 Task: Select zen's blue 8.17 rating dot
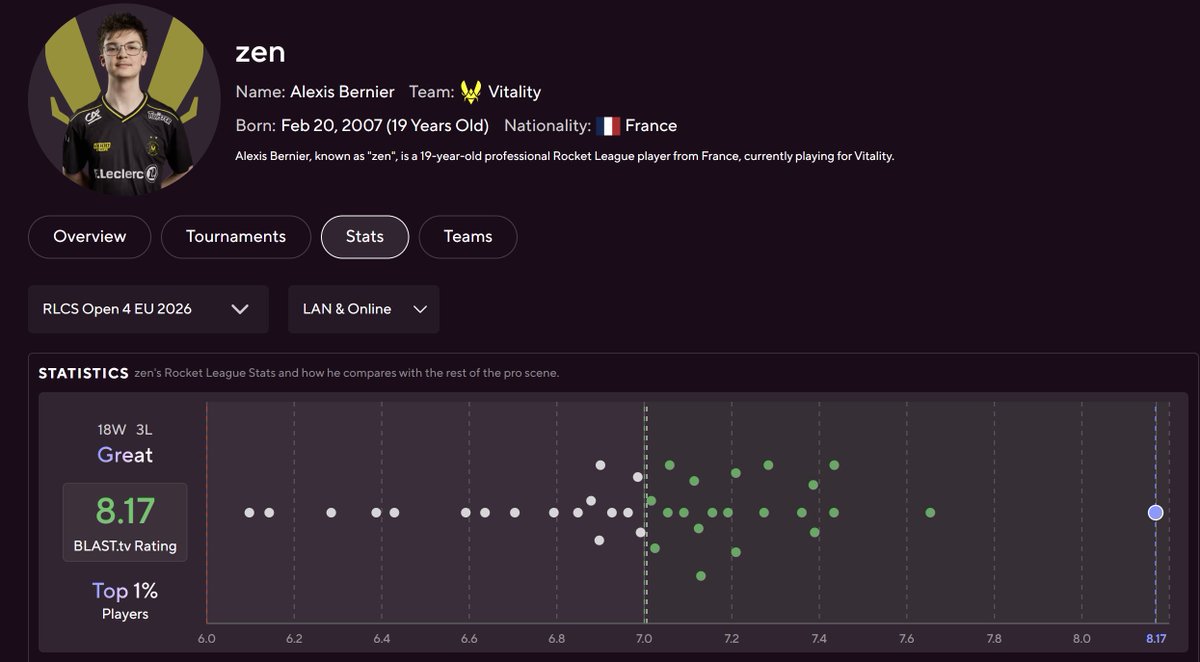[x=1155, y=512]
